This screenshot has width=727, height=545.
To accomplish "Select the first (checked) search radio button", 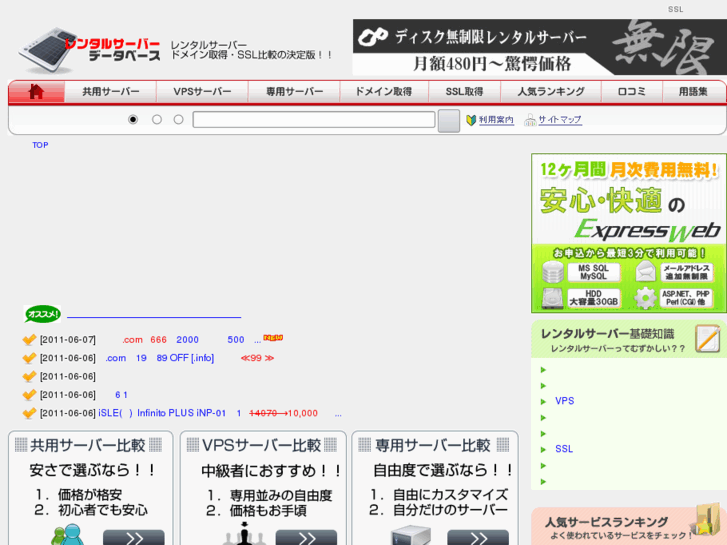I will coord(133,120).
